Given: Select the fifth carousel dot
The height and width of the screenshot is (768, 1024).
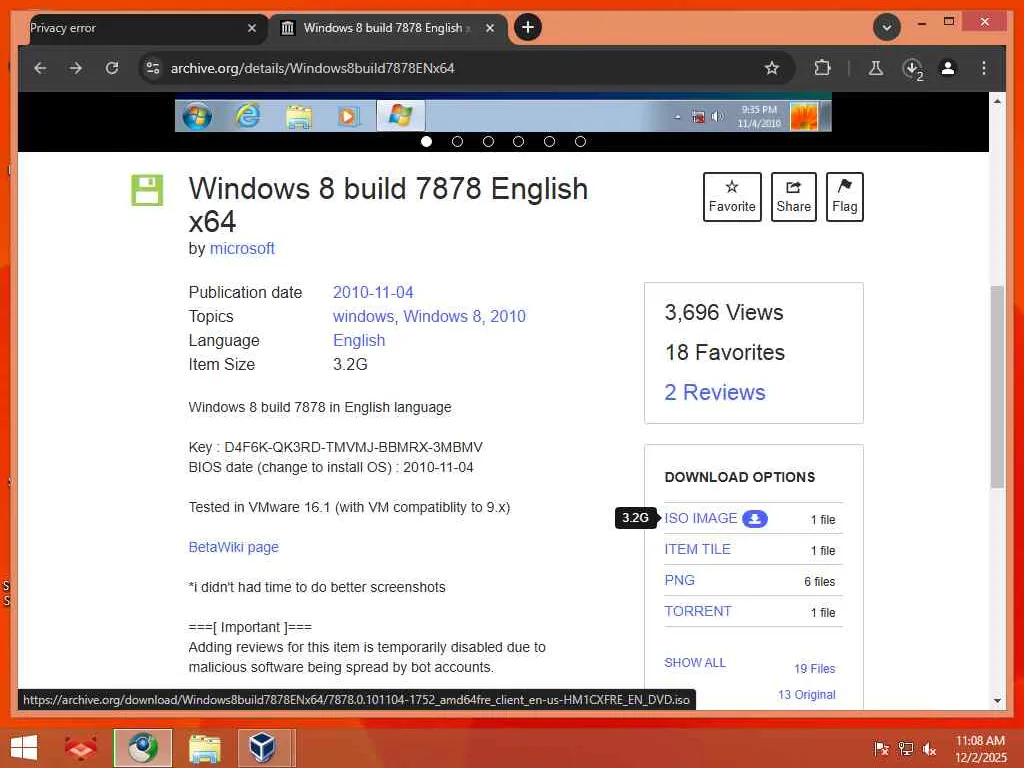Looking at the screenshot, I should pyautogui.click(x=549, y=141).
